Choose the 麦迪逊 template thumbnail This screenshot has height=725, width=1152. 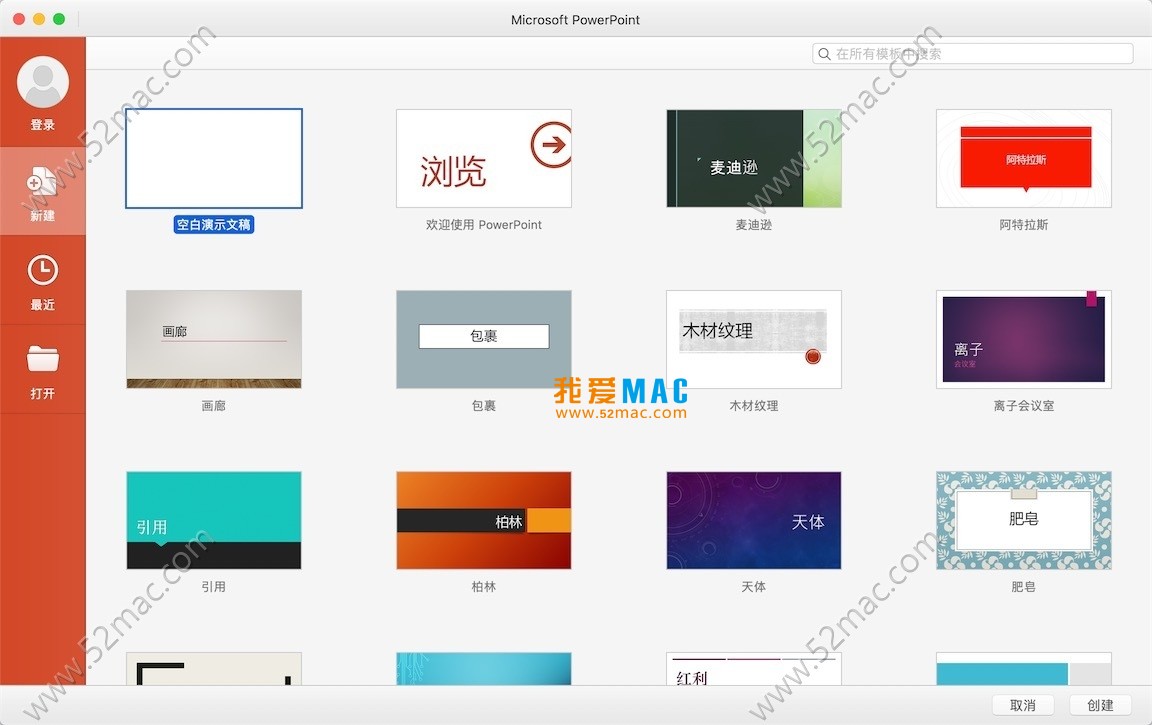(x=754, y=159)
